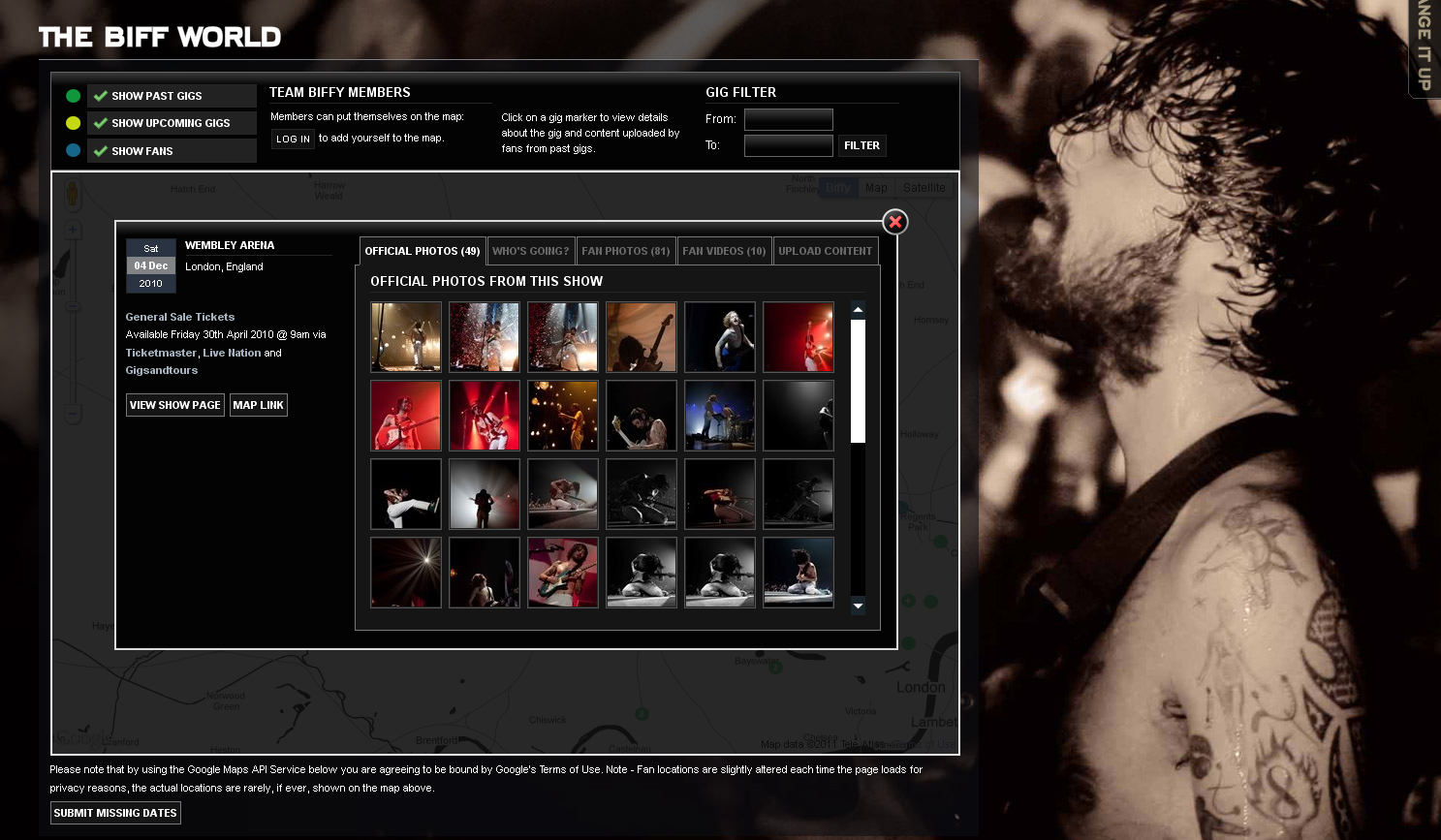Open third-row second thumbnail, backlit silhouette
The width and height of the screenshot is (1441, 840).
[x=485, y=494]
